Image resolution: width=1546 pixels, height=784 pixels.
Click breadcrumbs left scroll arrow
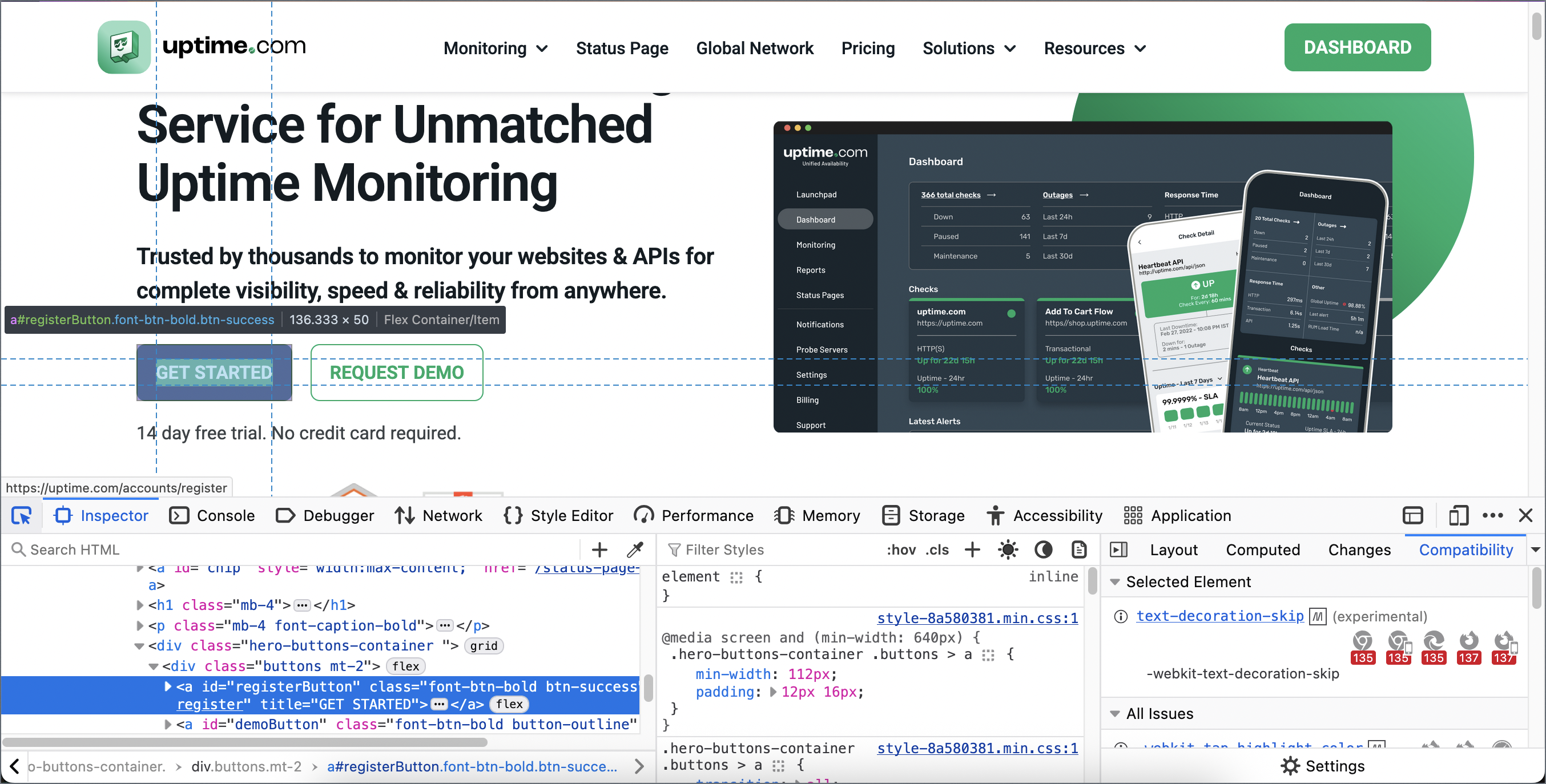click(x=14, y=767)
